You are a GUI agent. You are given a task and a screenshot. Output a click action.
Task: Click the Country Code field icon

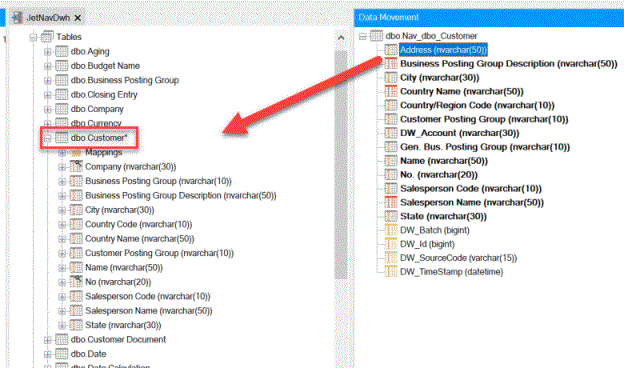[76, 224]
